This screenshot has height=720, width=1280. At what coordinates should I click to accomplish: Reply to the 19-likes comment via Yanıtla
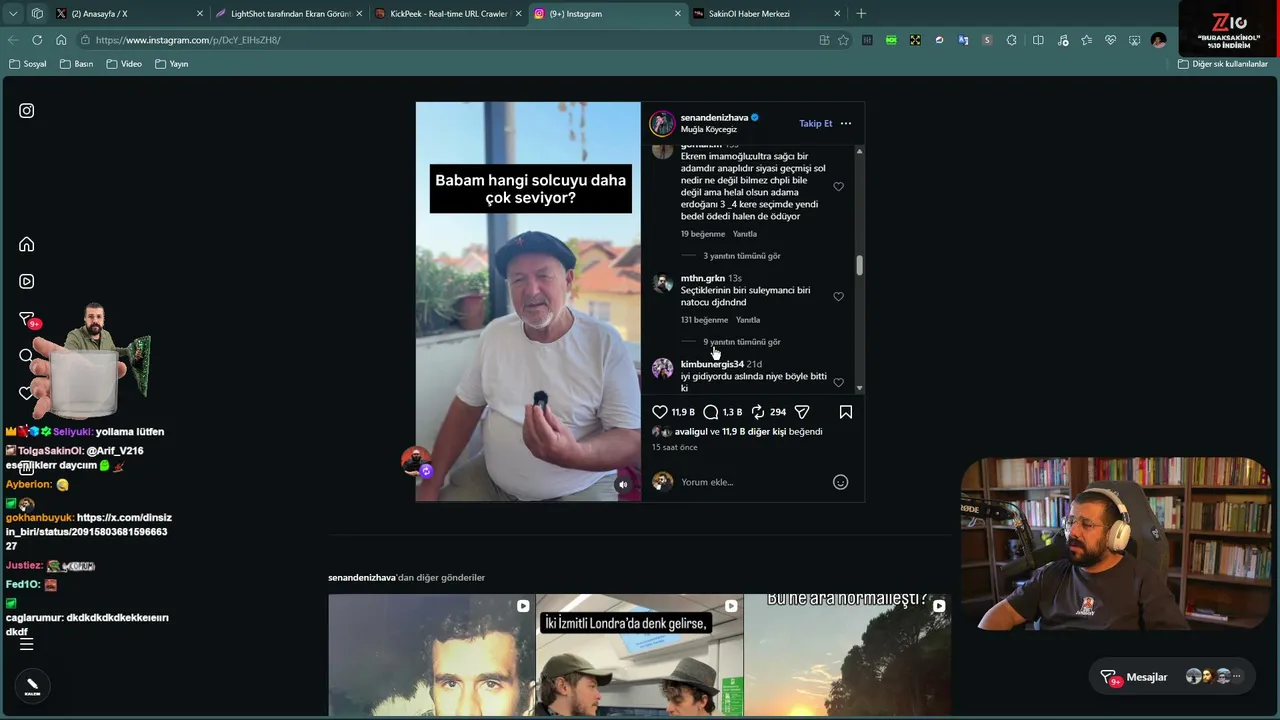745,234
